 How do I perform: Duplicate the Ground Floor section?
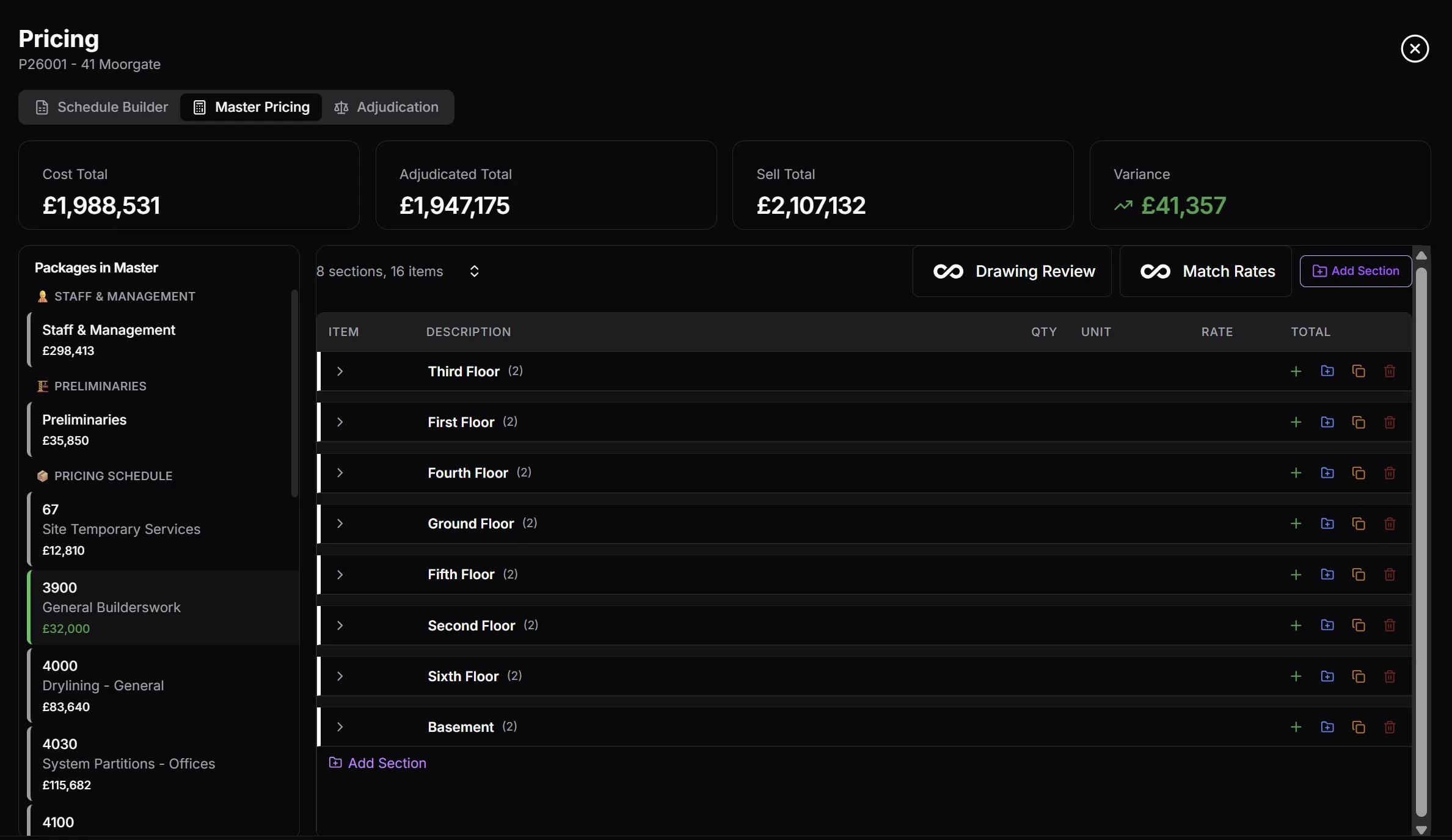[x=1359, y=524]
